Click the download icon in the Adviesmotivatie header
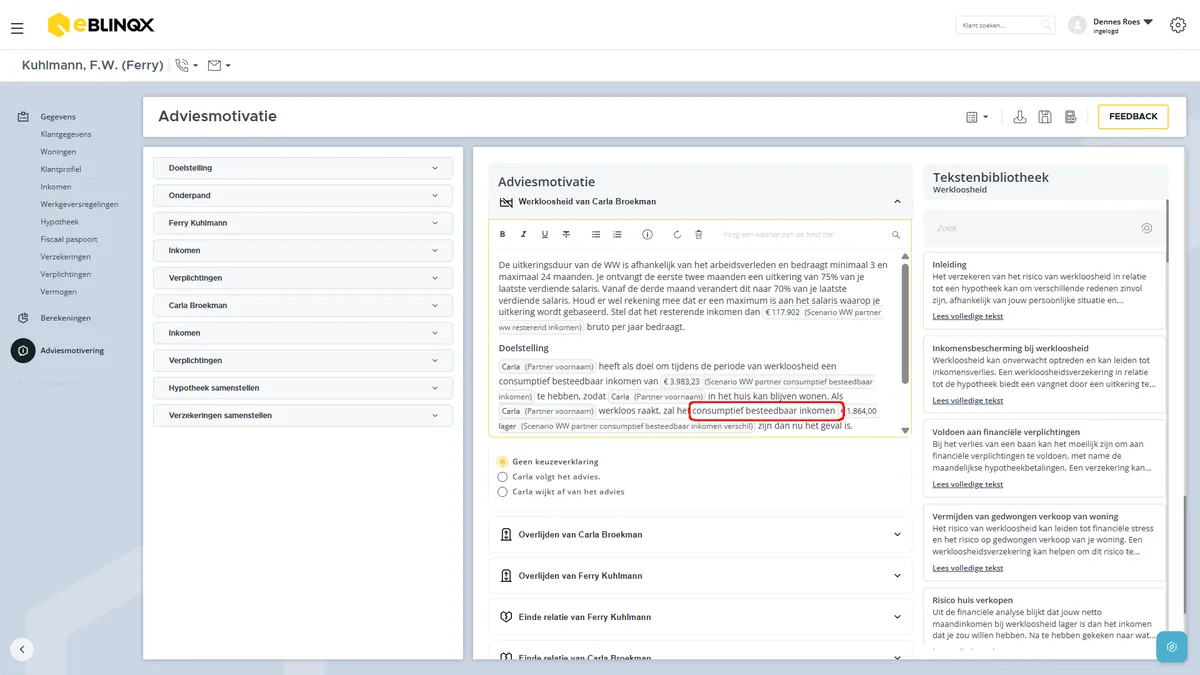 [x=1020, y=117]
